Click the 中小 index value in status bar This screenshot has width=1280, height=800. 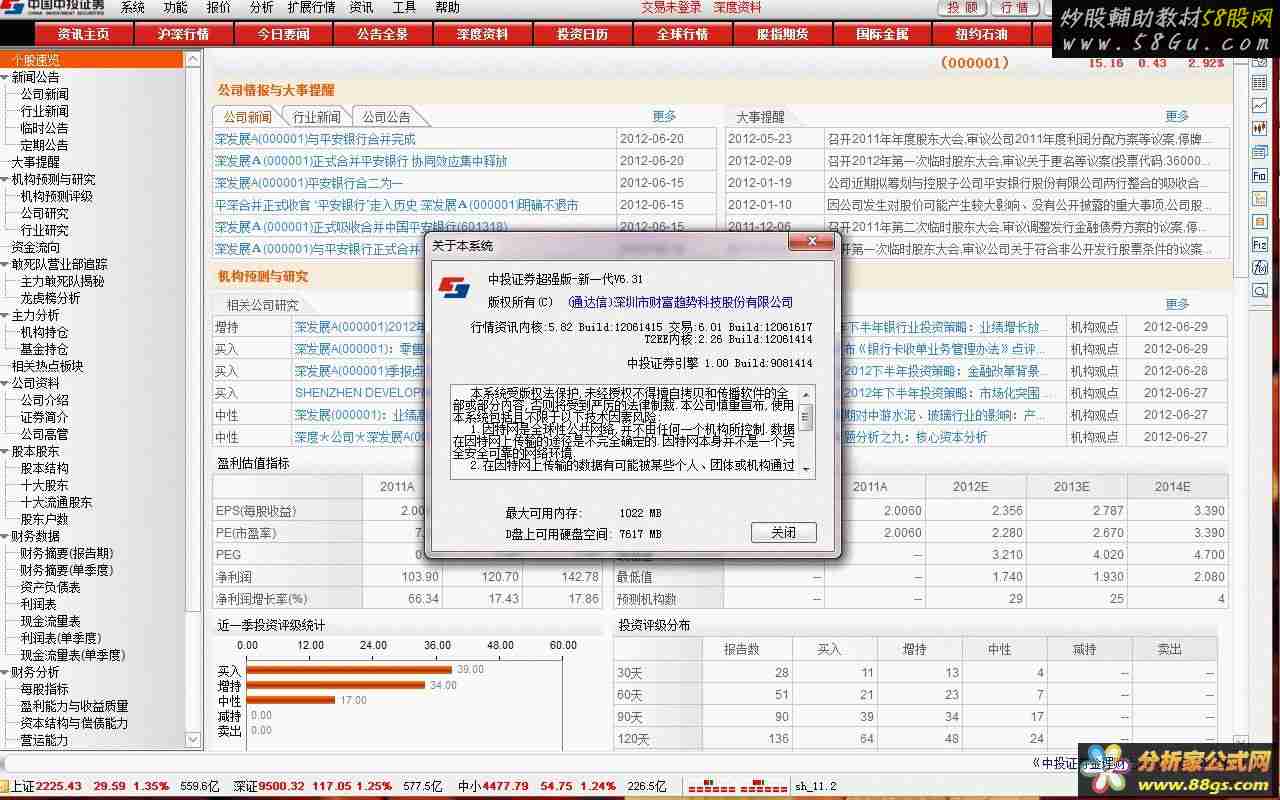coord(507,787)
